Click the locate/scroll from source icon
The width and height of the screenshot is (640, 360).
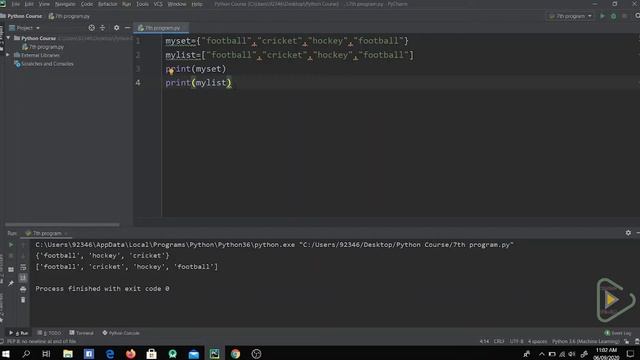tap(91, 28)
